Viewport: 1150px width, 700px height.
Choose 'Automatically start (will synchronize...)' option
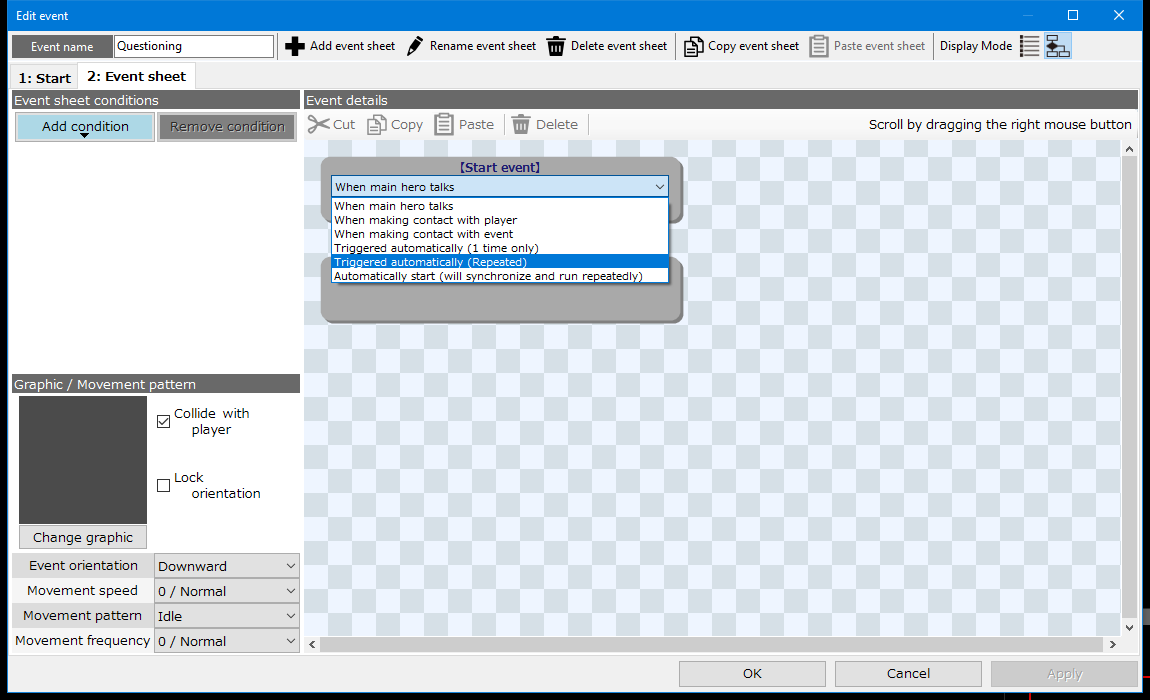click(499, 276)
